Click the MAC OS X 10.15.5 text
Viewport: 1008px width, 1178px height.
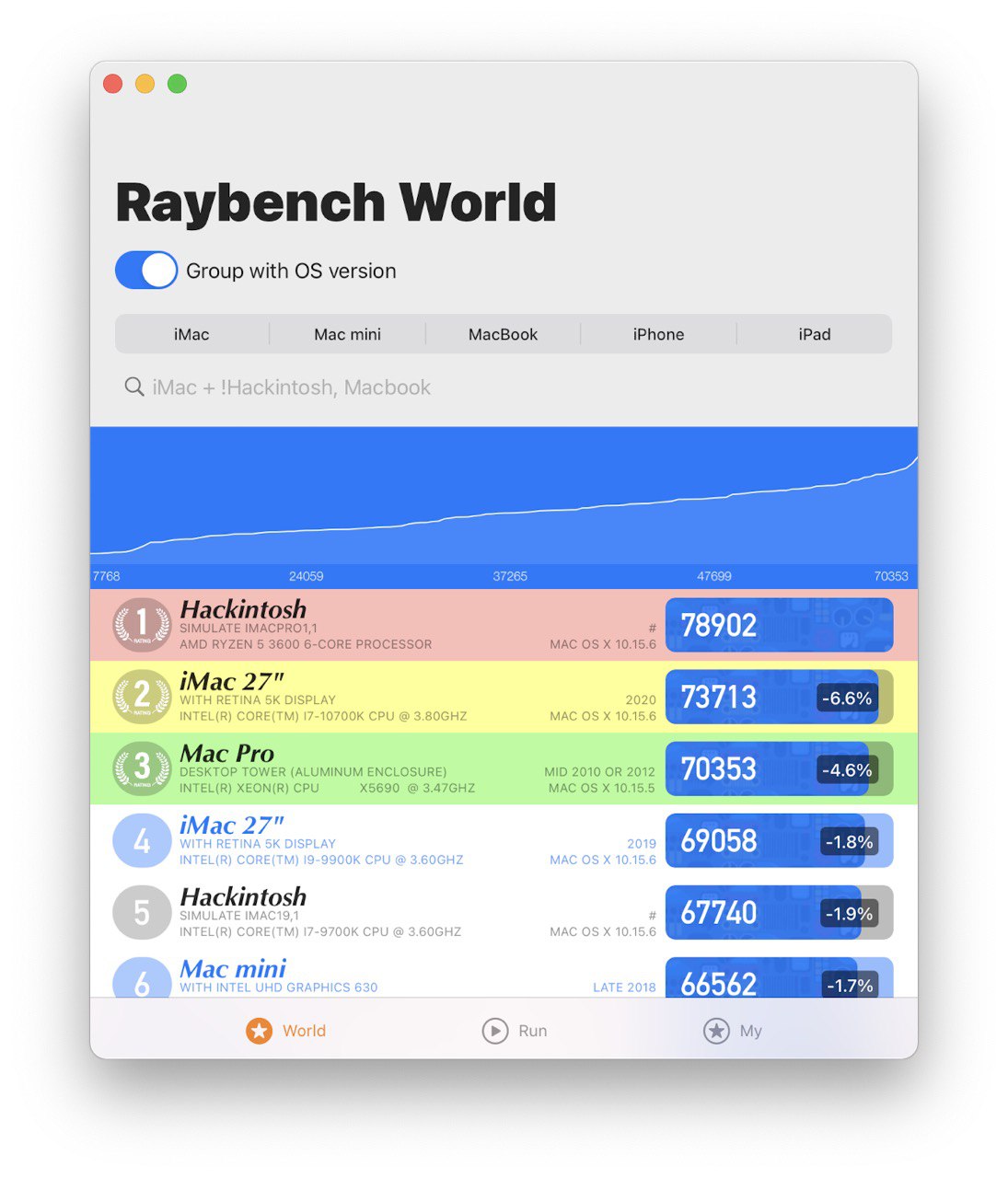[x=602, y=788]
